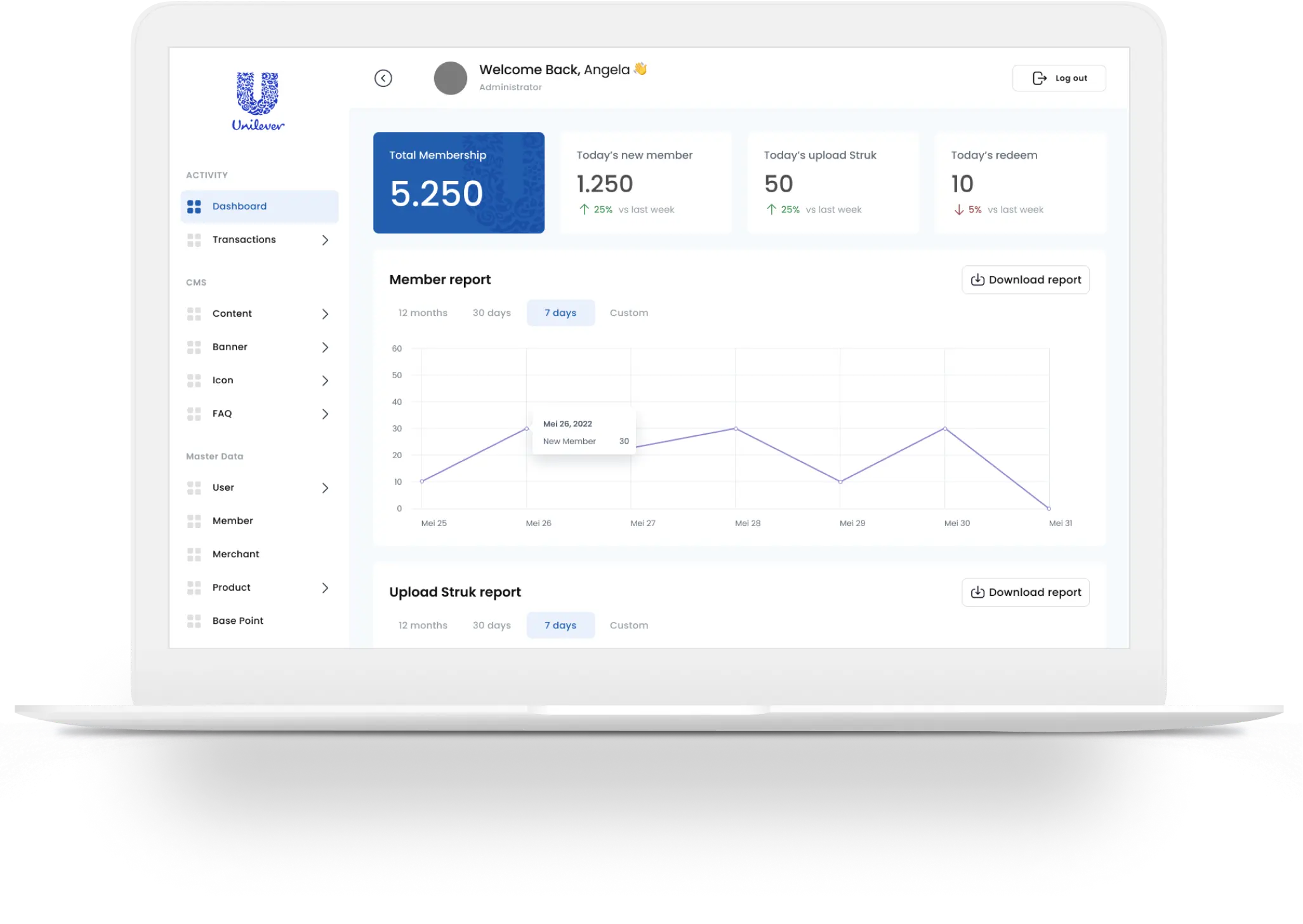Click Angela's profile avatar
Screen dimensions: 1303x924
[451, 78]
